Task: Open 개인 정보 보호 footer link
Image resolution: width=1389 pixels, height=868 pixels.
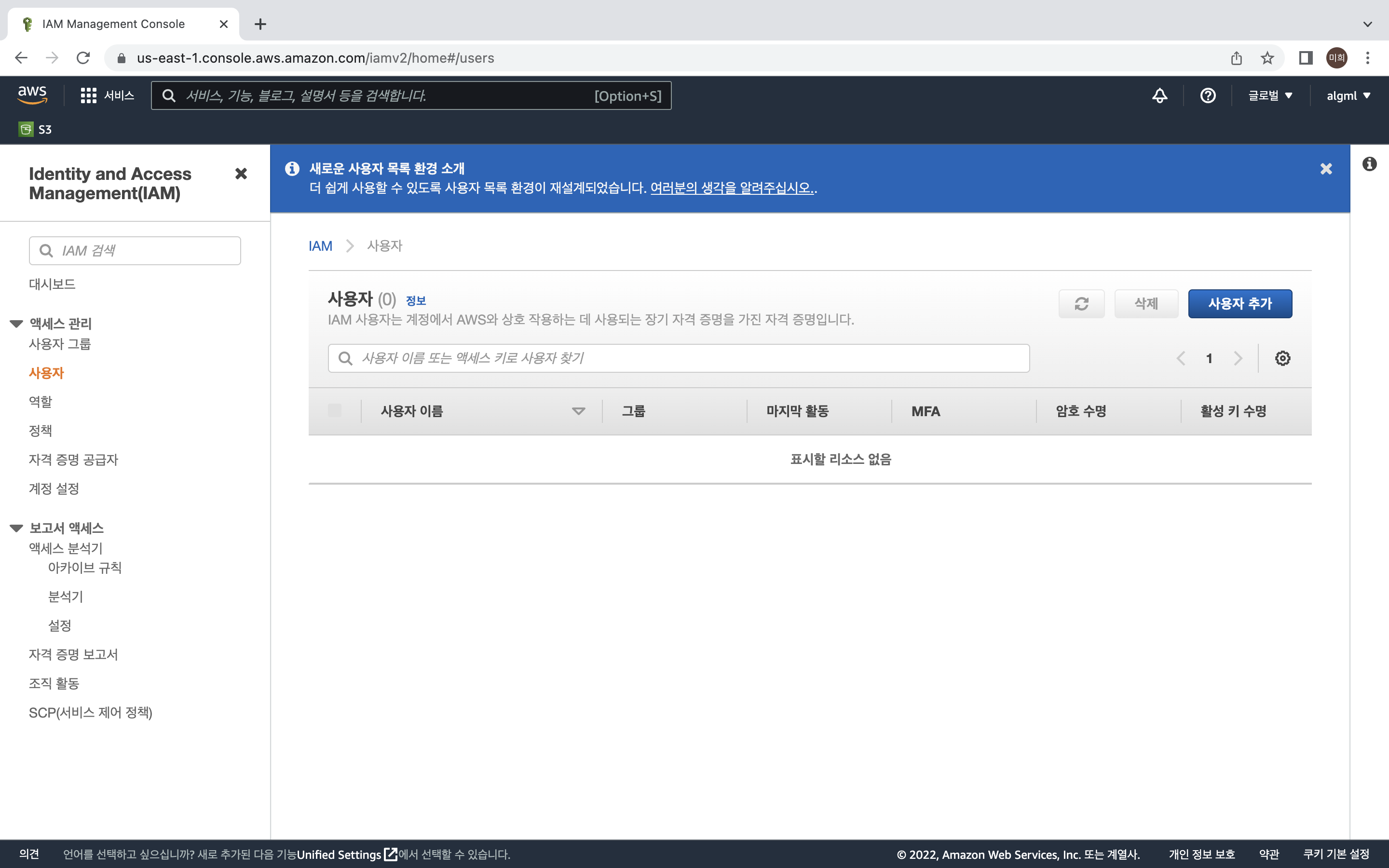Action: (1202, 854)
